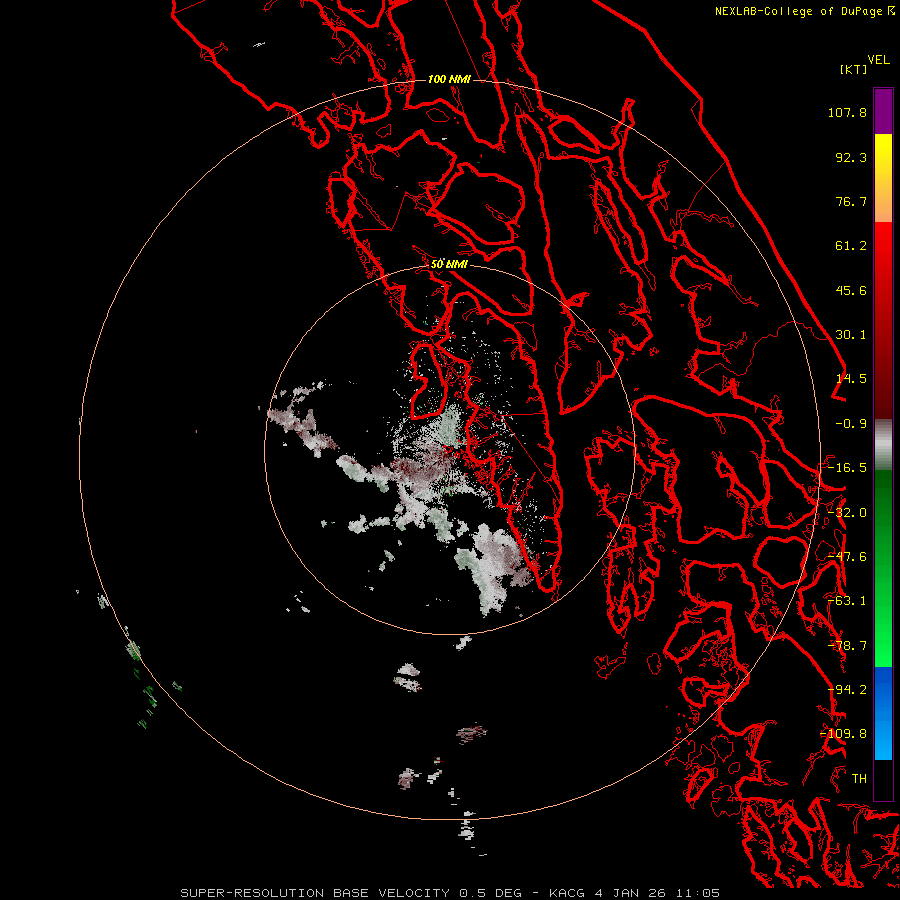900x900 pixels.
Task: Click the 50 NMI range ring label
Action: point(449,265)
